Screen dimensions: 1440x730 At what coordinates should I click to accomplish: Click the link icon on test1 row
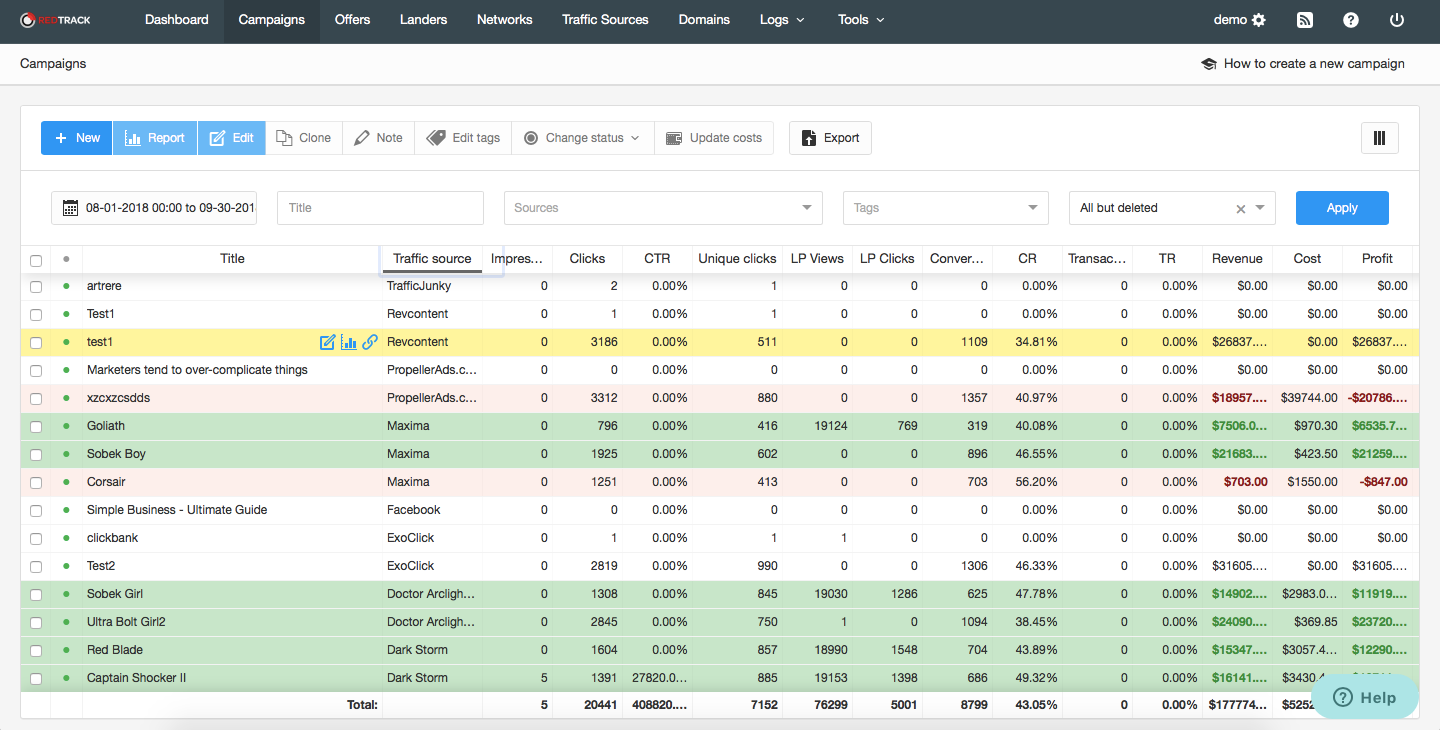click(x=370, y=342)
